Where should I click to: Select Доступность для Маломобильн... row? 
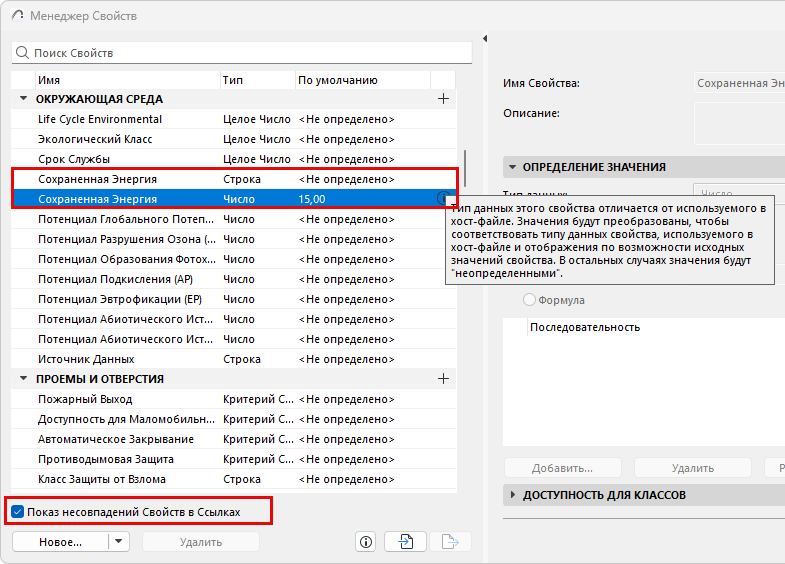pyautogui.click(x=234, y=419)
